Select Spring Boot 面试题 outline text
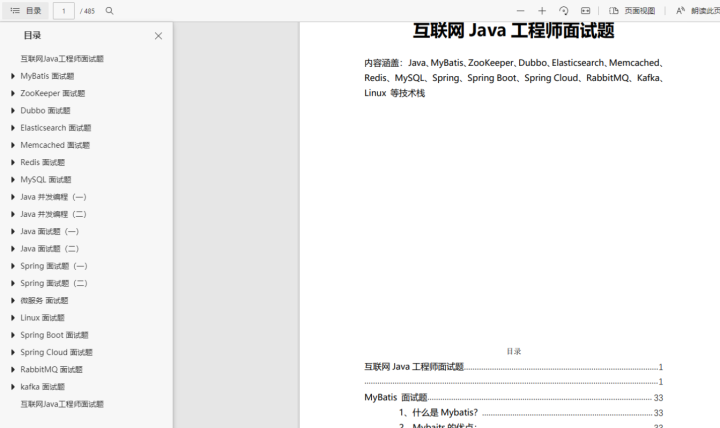The height and width of the screenshot is (428, 720). pyautogui.click(x=54, y=335)
